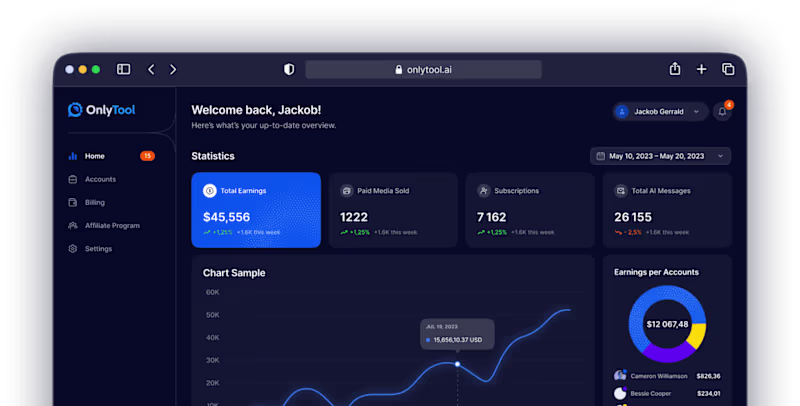Viewport: 800px width, 406px height.
Task: Click the Billing sidebar icon
Action: coord(73,202)
